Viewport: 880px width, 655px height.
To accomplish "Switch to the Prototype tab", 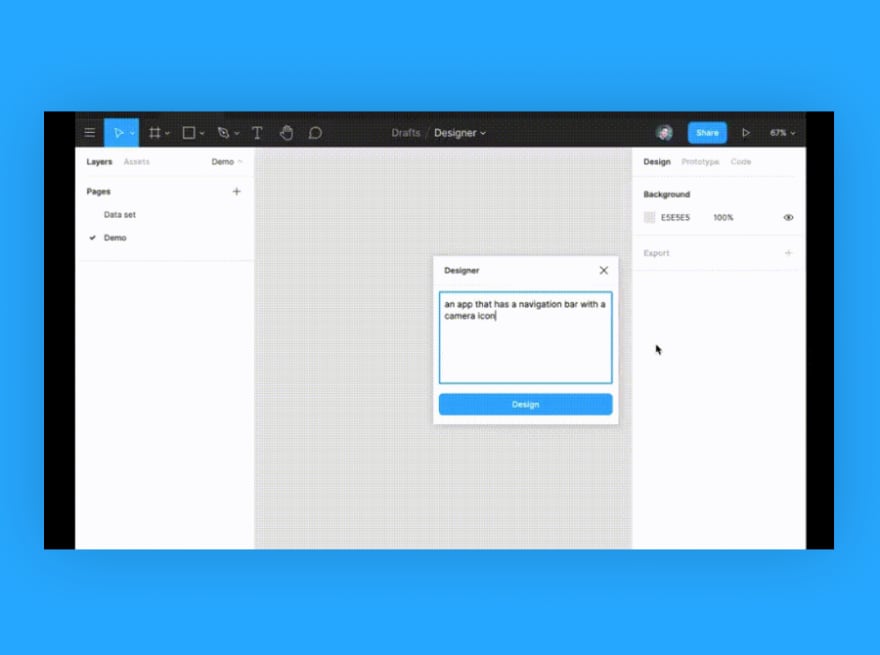I will pyautogui.click(x=700, y=162).
